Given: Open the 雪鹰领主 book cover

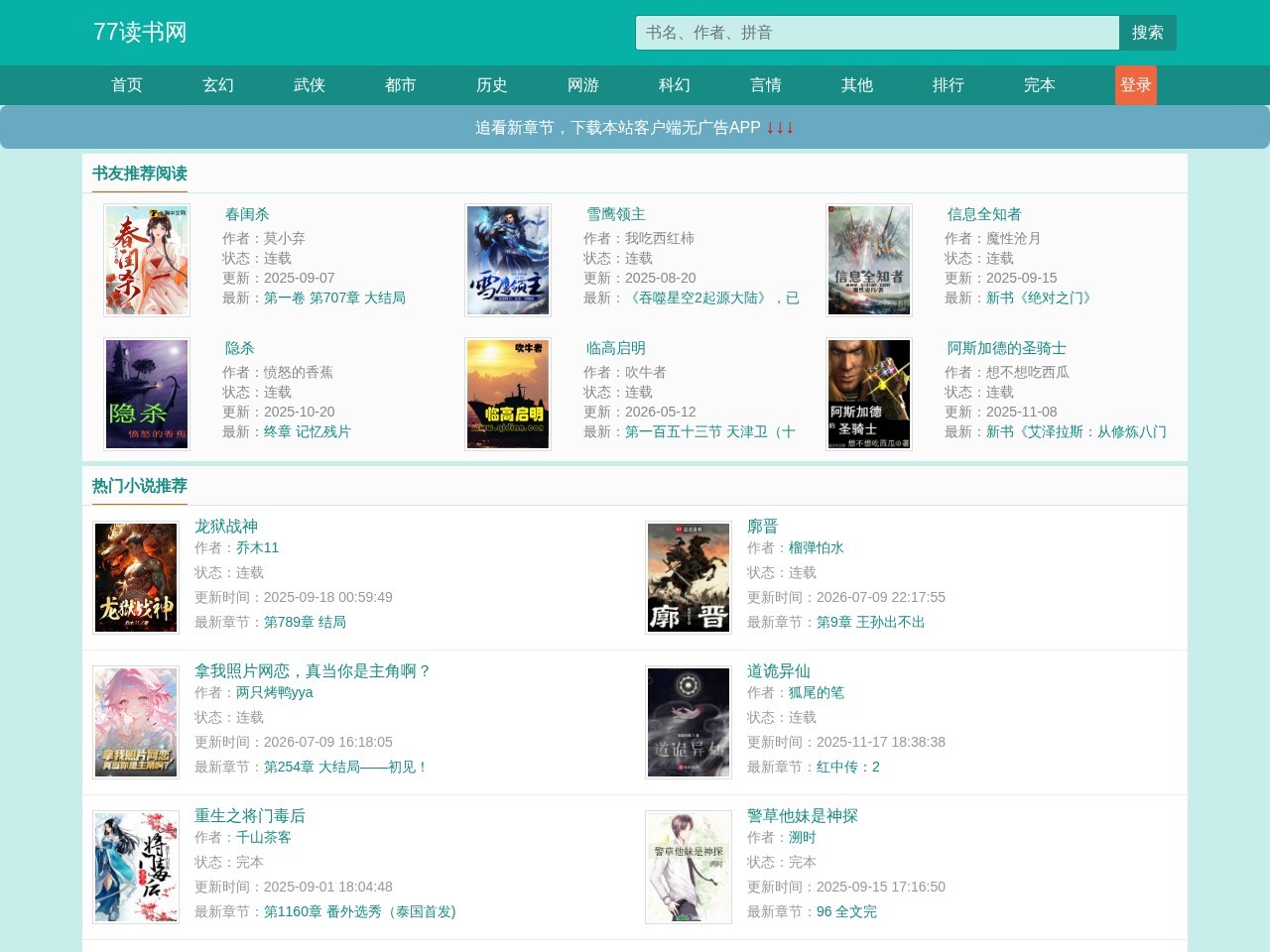Looking at the screenshot, I should click(x=508, y=261).
